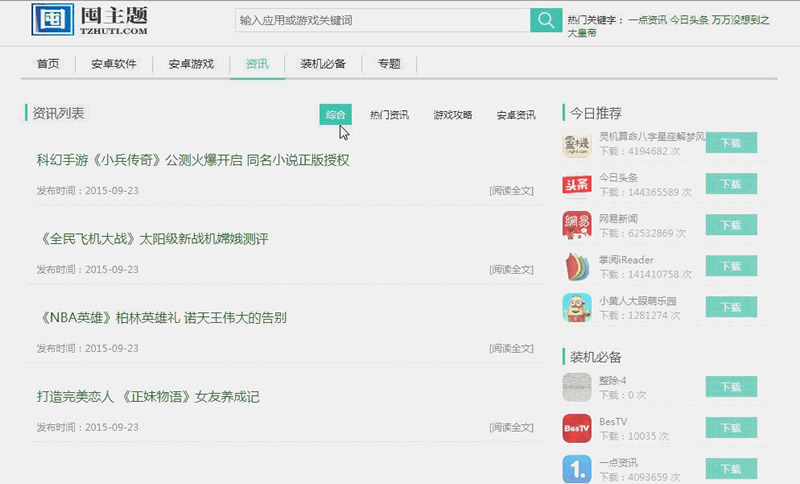Focus the app keyword search box
Viewport: 800px width, 484px height.
382,20
